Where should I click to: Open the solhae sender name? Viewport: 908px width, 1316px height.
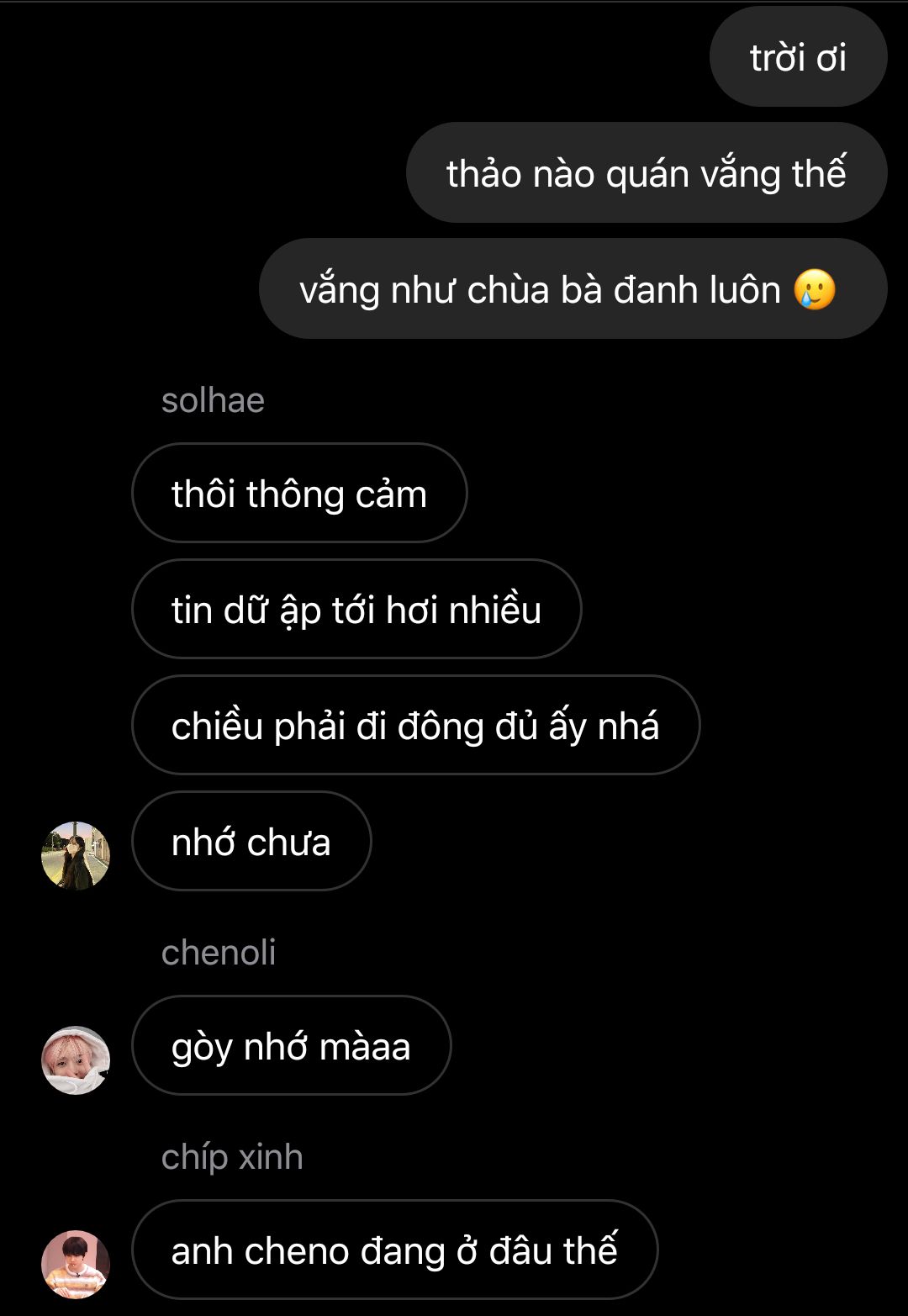213,400
